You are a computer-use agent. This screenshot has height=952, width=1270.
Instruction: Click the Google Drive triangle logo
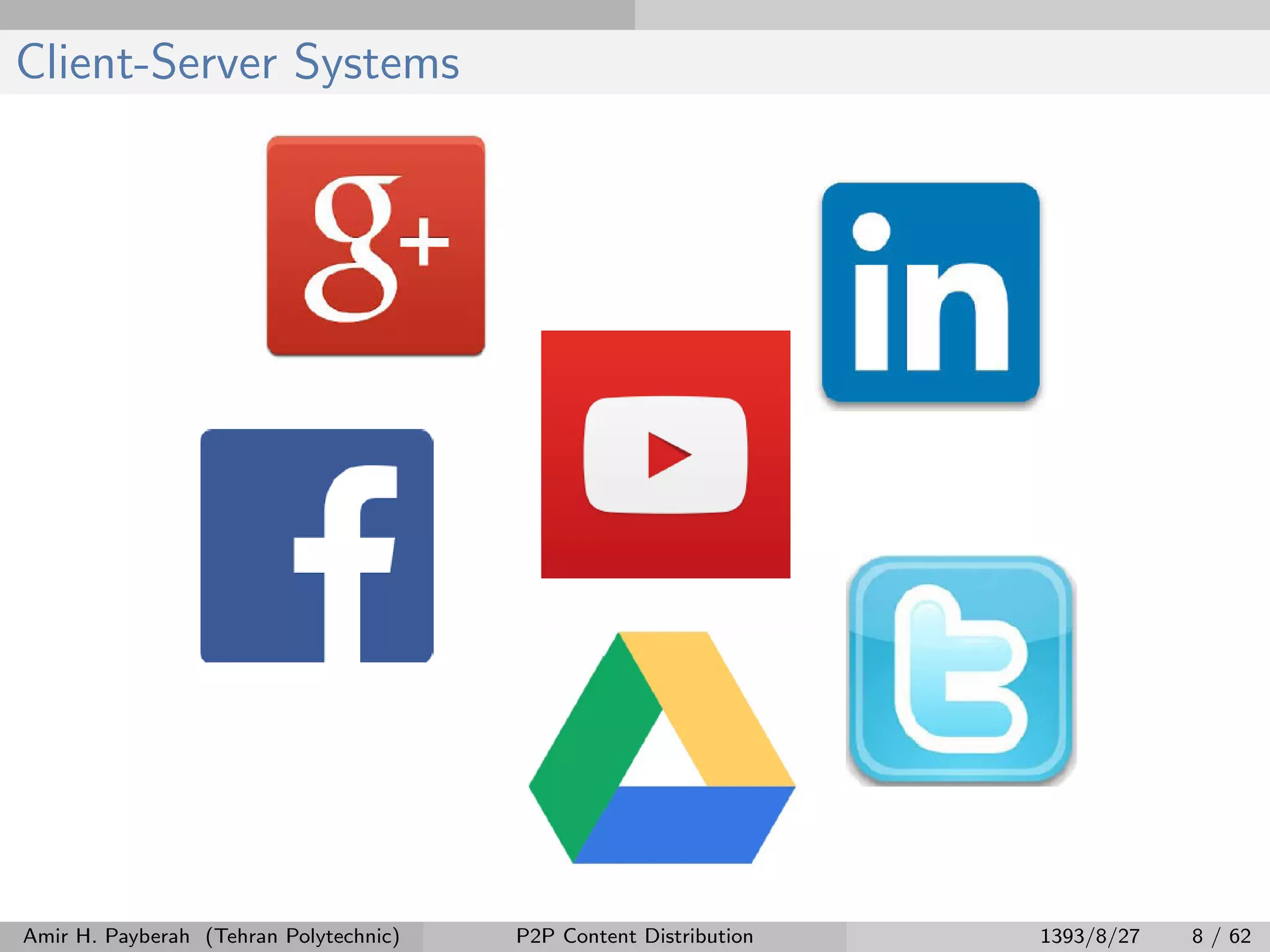pyautogui.click(x=662, y=747)
